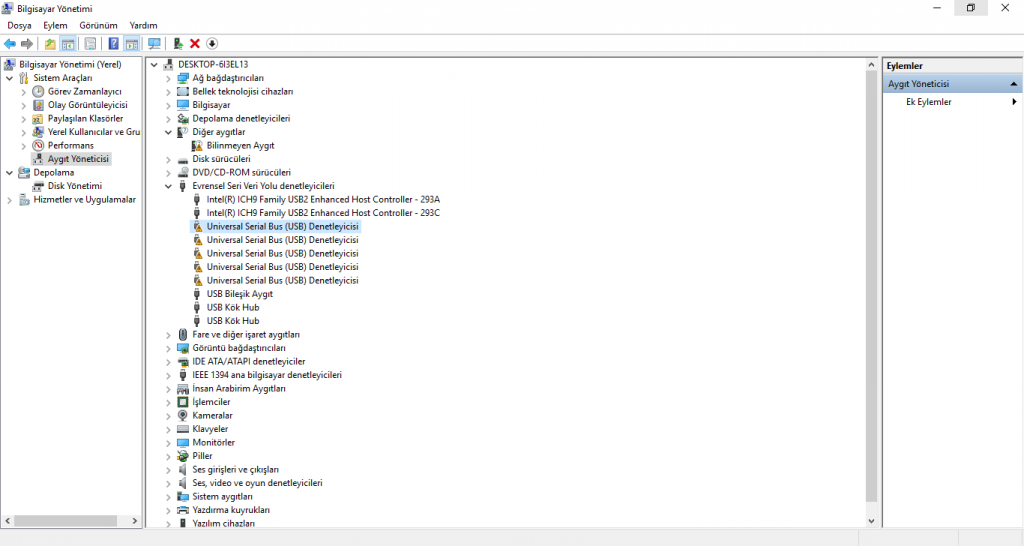Expand Görüntü bağdaştırıcıları category
Image resolution: width=1024 pixels, height=546 pixels.
[168, 349]
